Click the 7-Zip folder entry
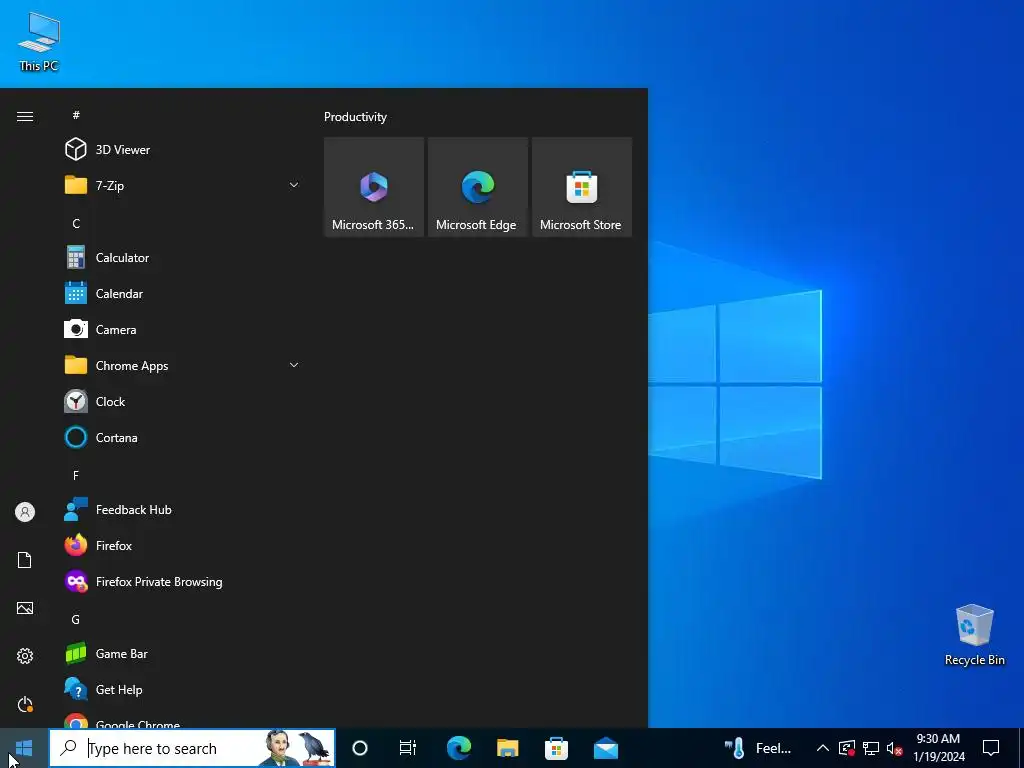 183,185
